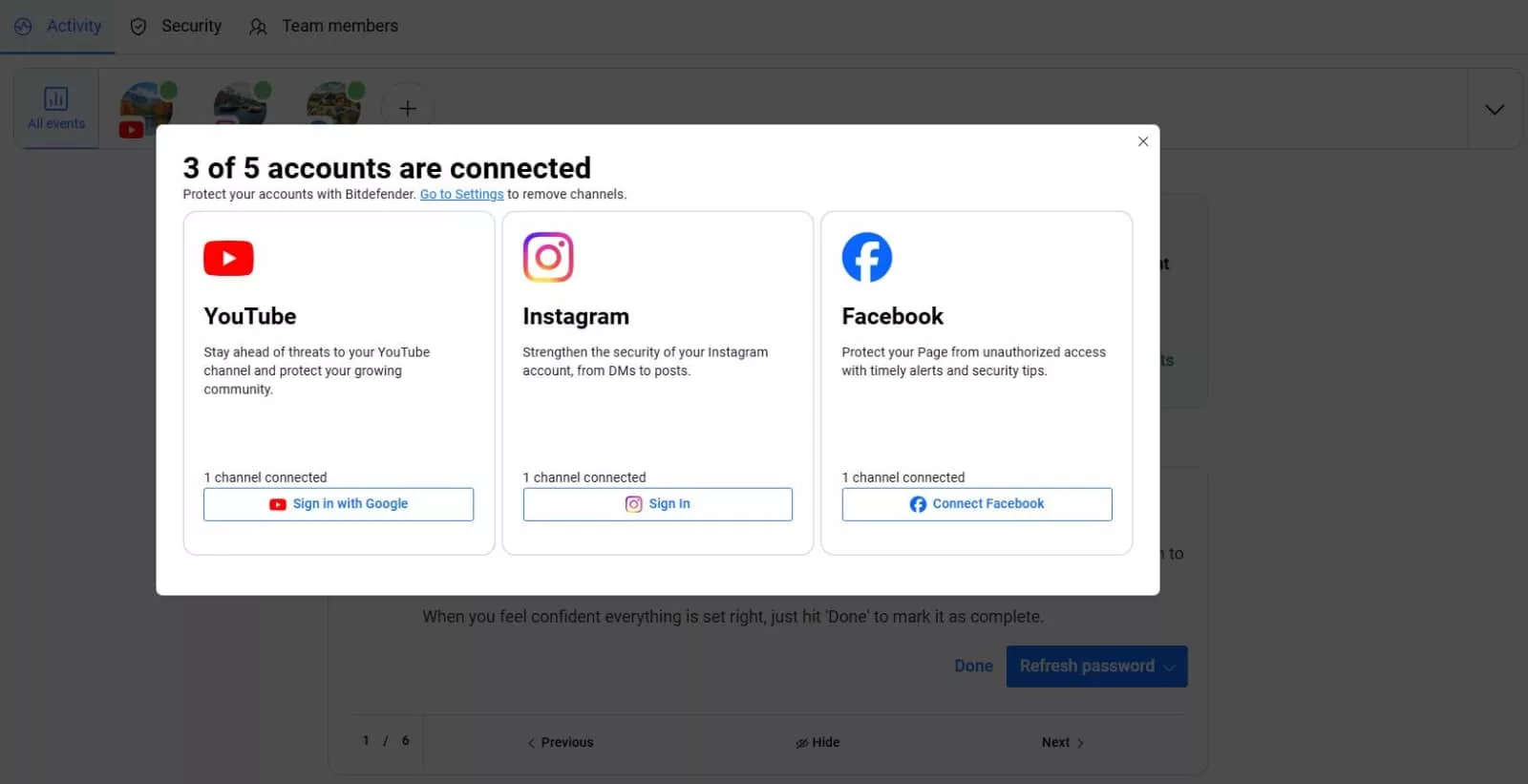Click the YouTube logo icon
This screenshot has height=784, width=1528.
click(x=228, y=258)
